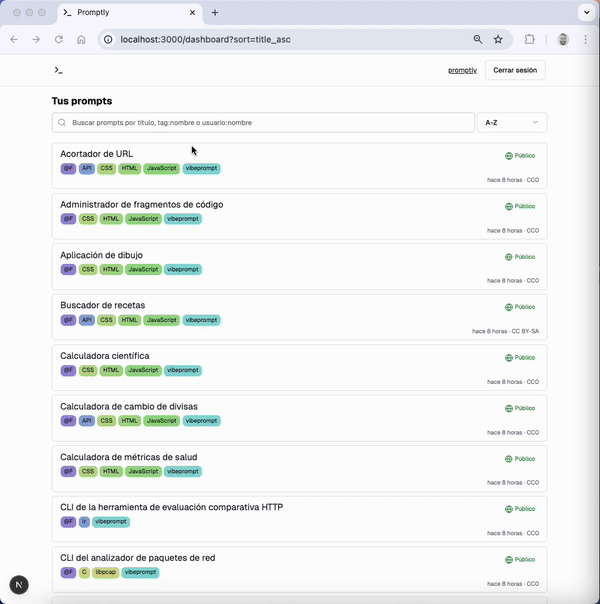Image resolution: width=600 pixels, height=604 pixels.
Task: Open the promptly link in header
Action: (x=462, y=70)
